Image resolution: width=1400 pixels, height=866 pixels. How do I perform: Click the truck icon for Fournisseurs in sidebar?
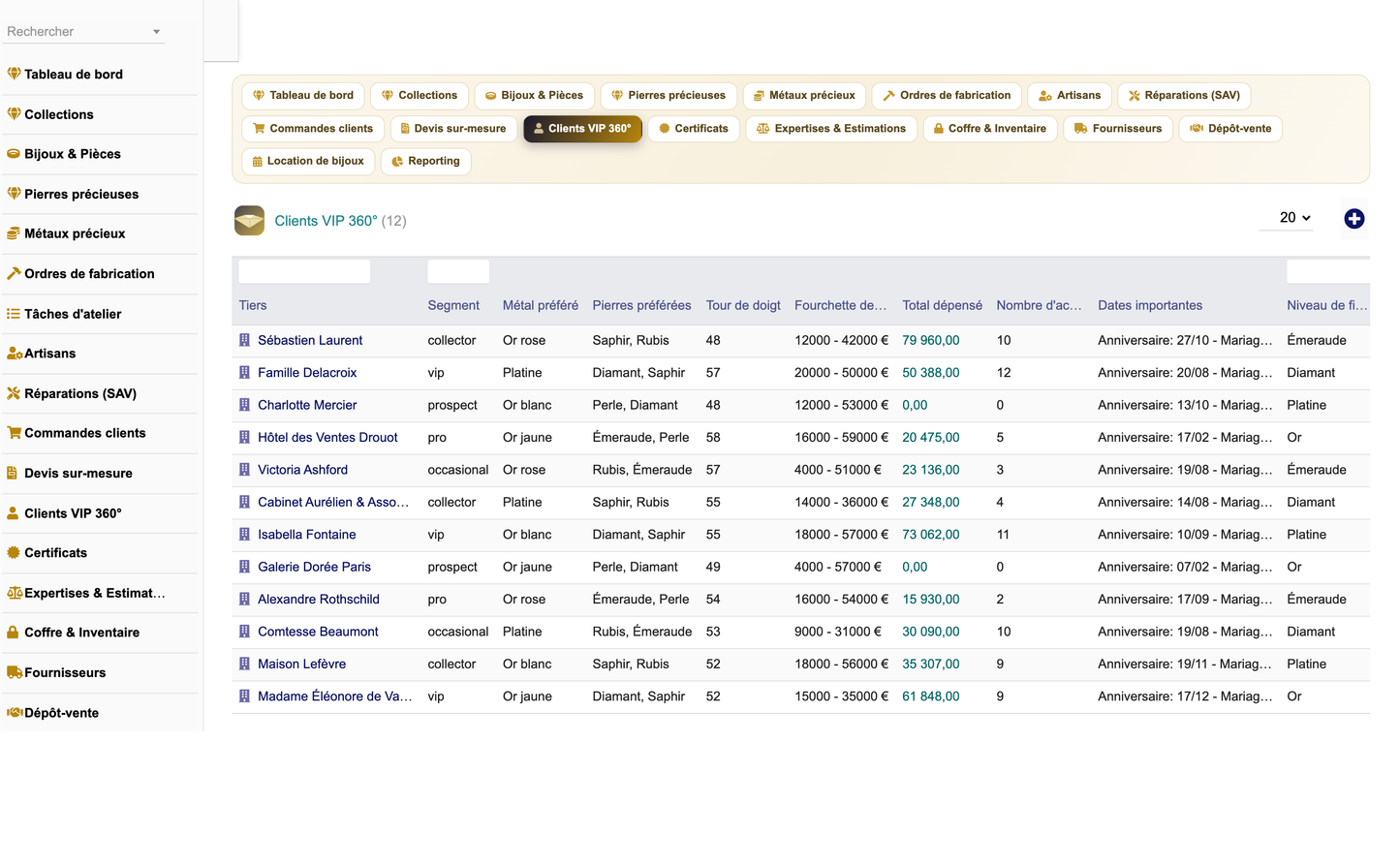[x=15, y=672]
